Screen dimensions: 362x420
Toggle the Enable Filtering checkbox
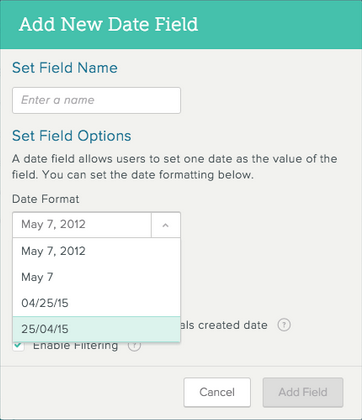click(x=19, y=346)
